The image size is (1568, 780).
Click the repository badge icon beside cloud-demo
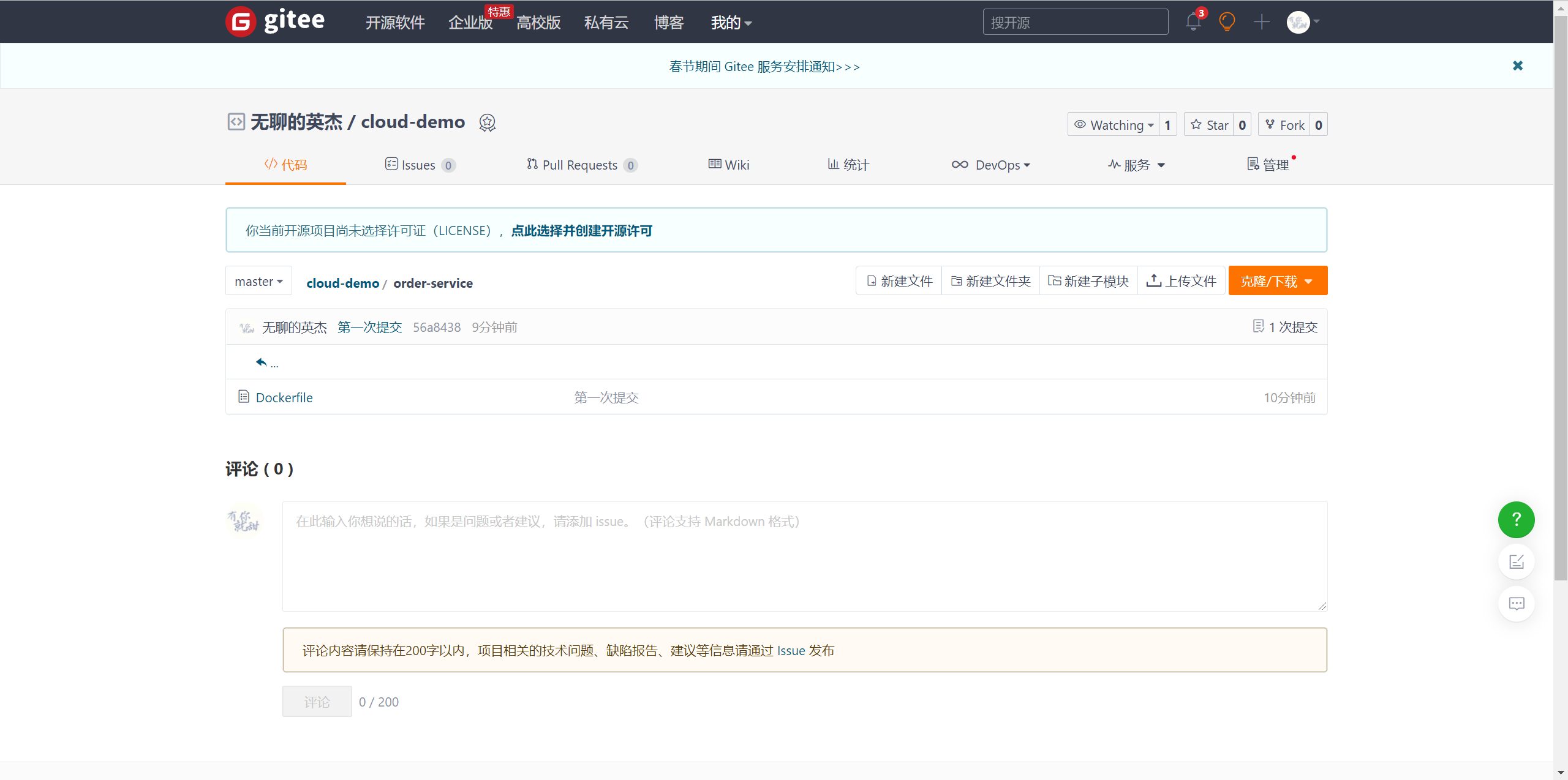[x=487, y=122]
